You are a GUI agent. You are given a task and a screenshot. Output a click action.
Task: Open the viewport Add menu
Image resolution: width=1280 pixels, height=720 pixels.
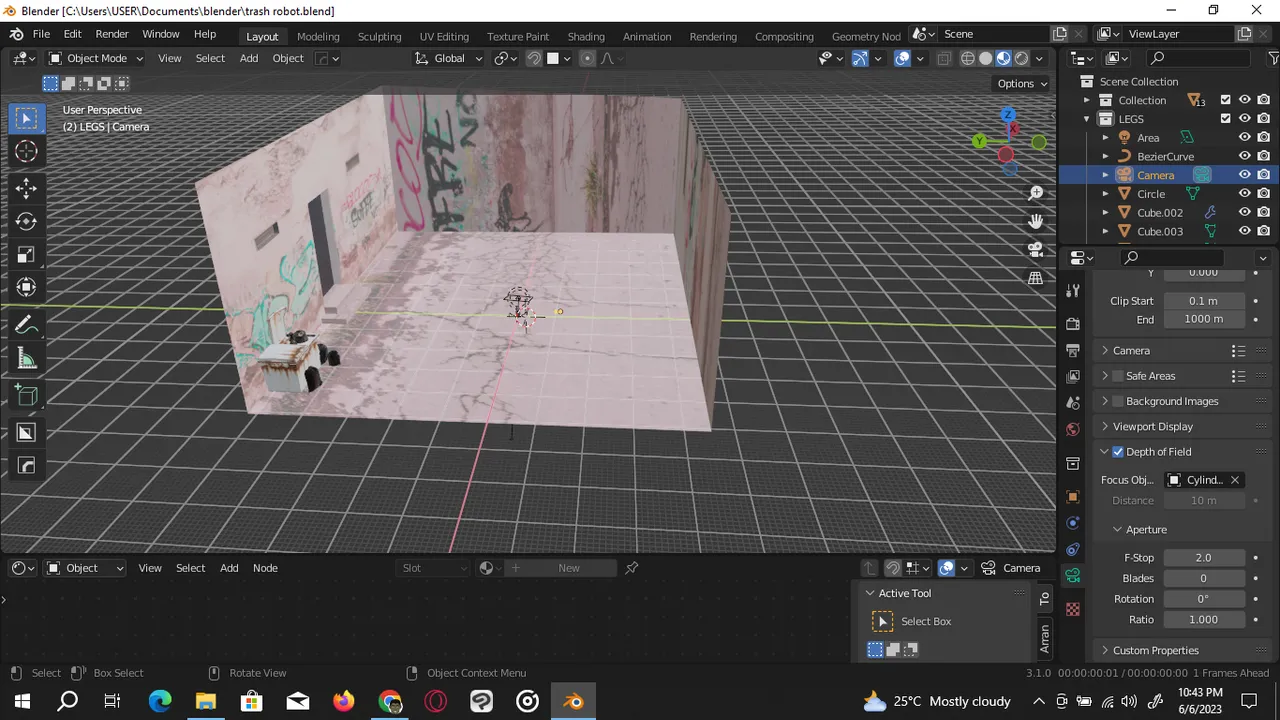(249, 58)
